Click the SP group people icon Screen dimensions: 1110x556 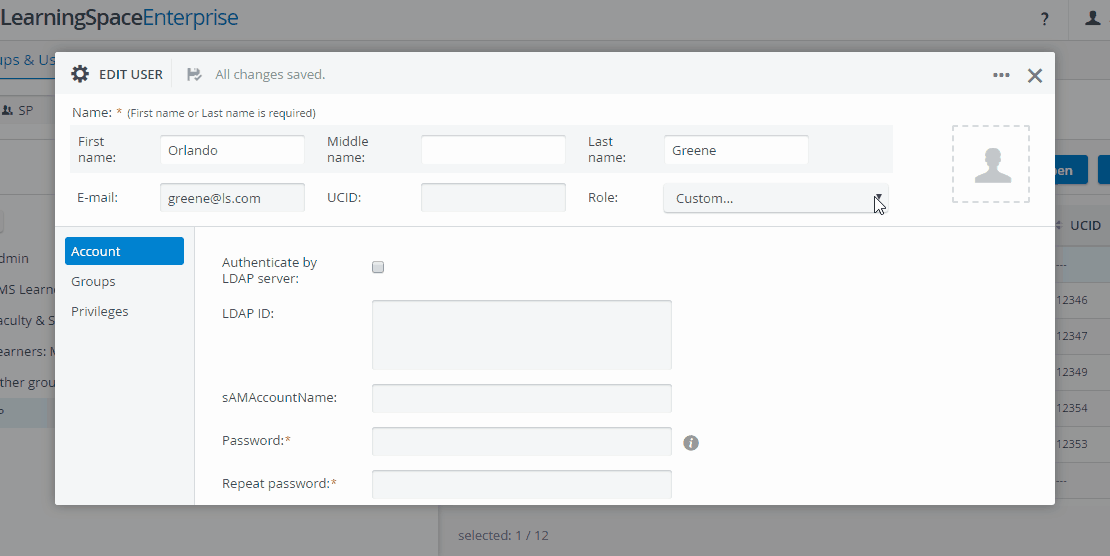pyautogui.click(x=8, y=110)
